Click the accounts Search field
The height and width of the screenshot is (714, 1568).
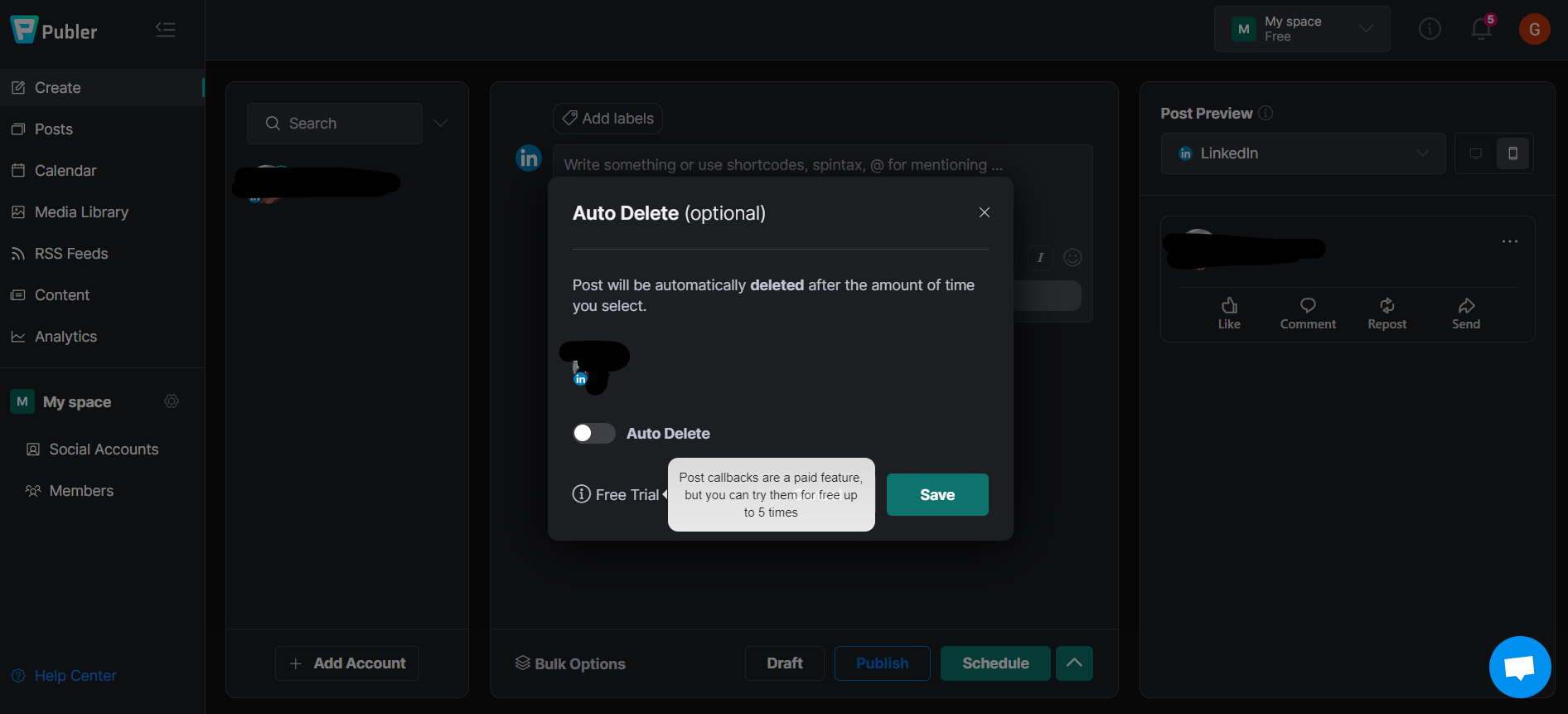335,124
